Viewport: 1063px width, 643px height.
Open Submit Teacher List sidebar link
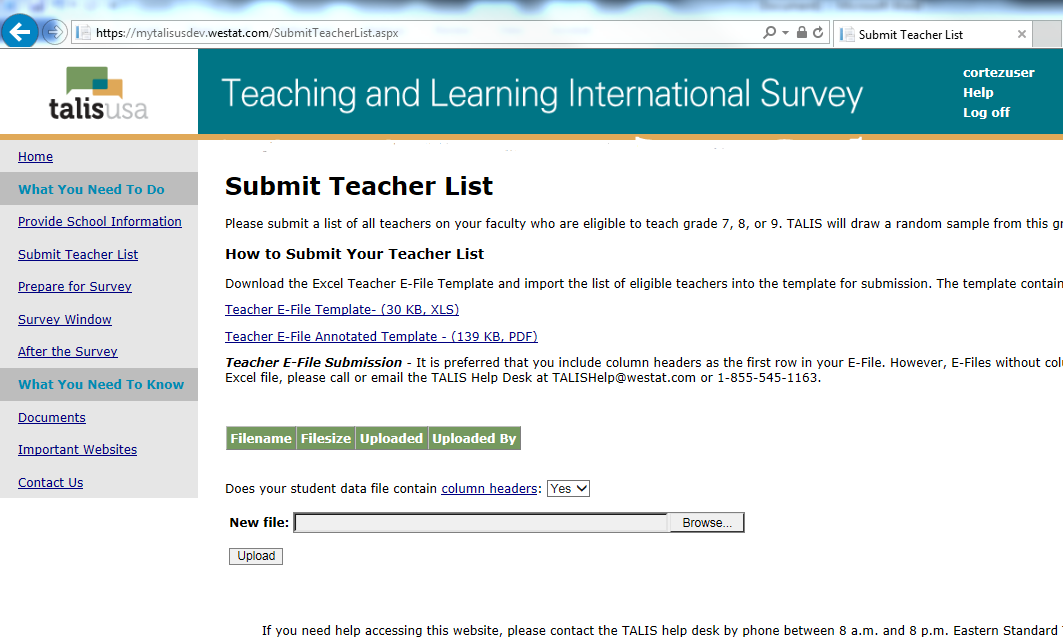(x=78, y=254)
